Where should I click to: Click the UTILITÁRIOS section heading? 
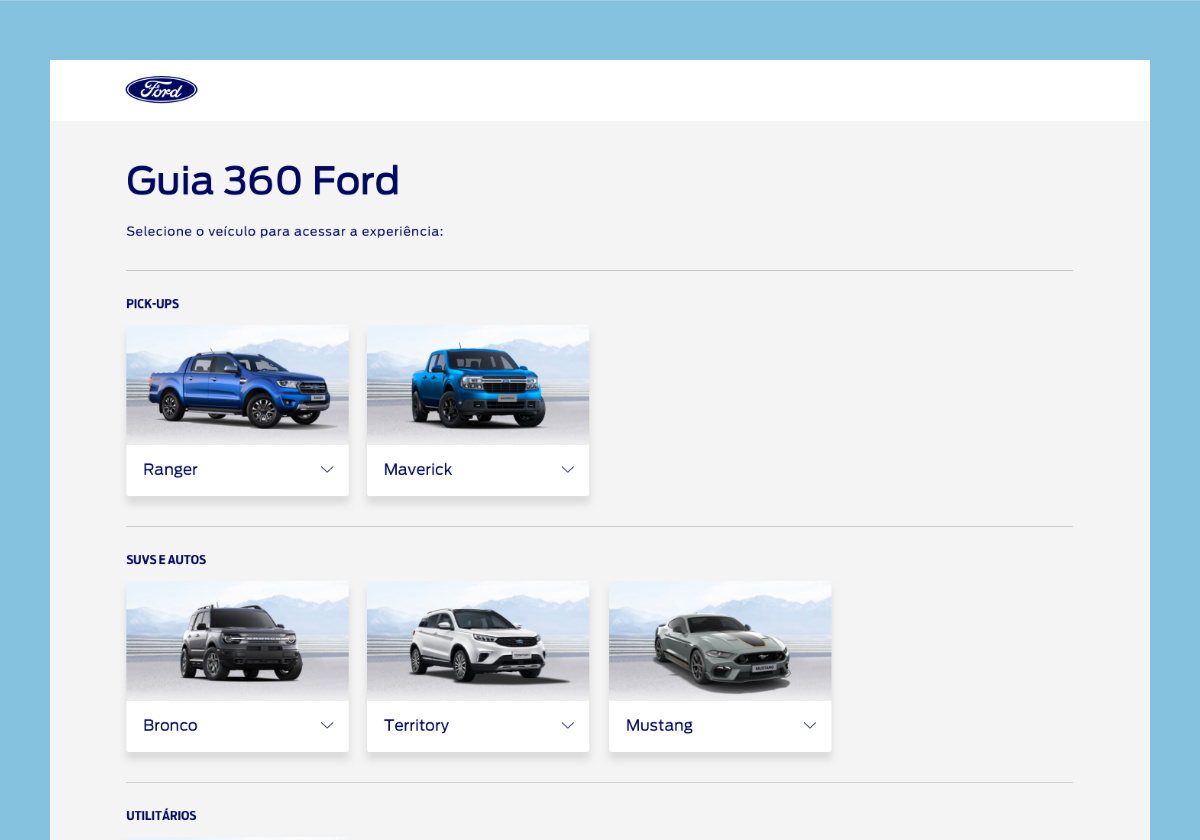point(162,816)
